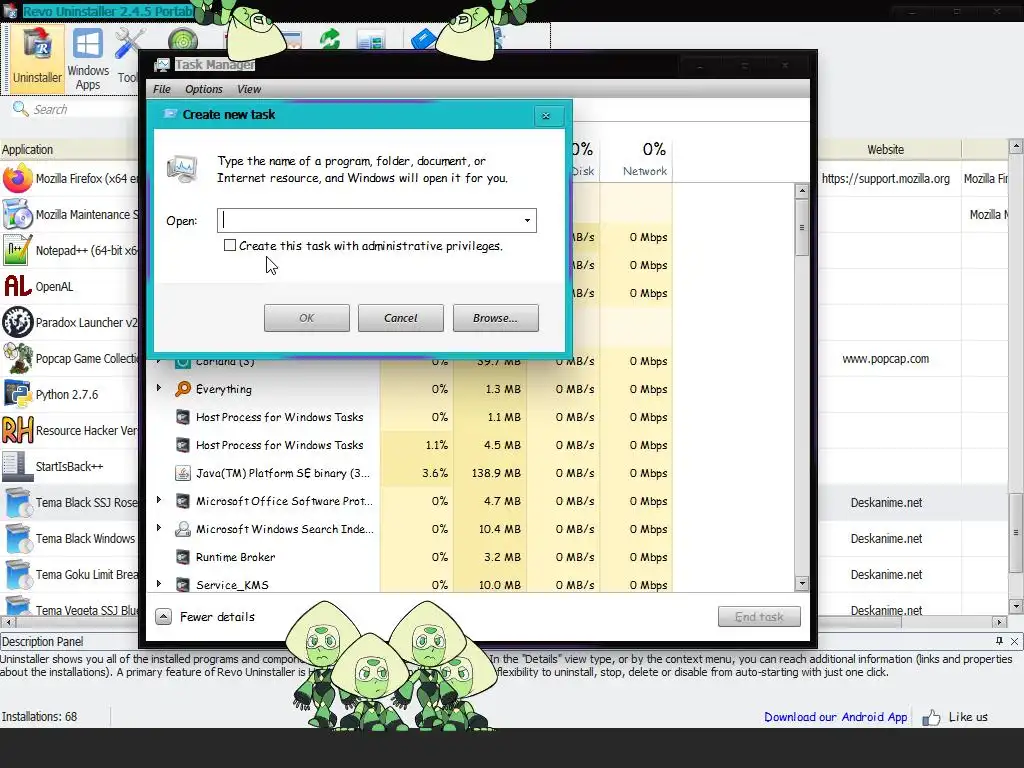Click Task Manager scrollbar up arrow
1024x768 pixels.
pyautogui.click(x=802, y=191)
